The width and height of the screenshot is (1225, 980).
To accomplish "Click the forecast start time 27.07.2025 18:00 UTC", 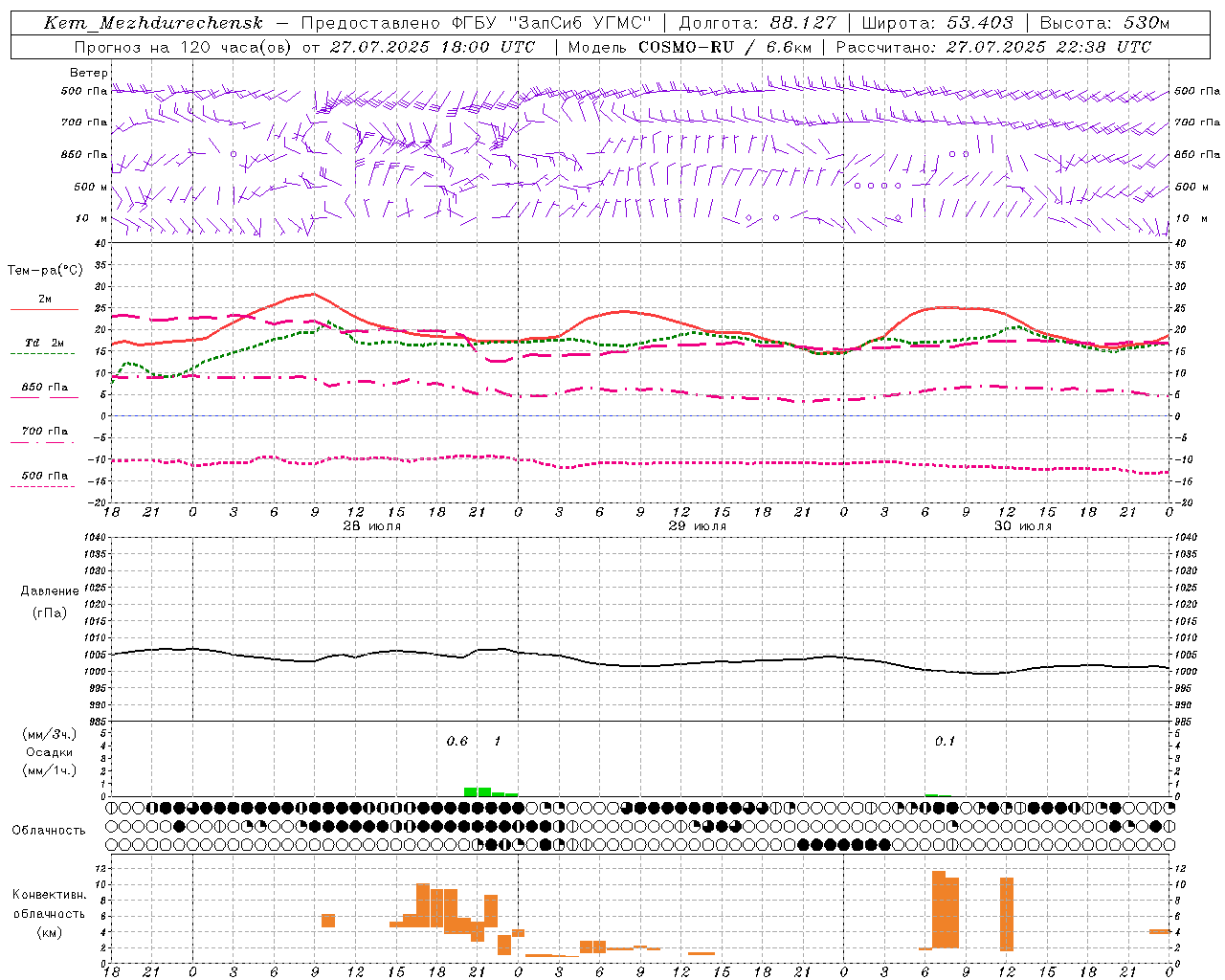I will [x=433, y=47].
